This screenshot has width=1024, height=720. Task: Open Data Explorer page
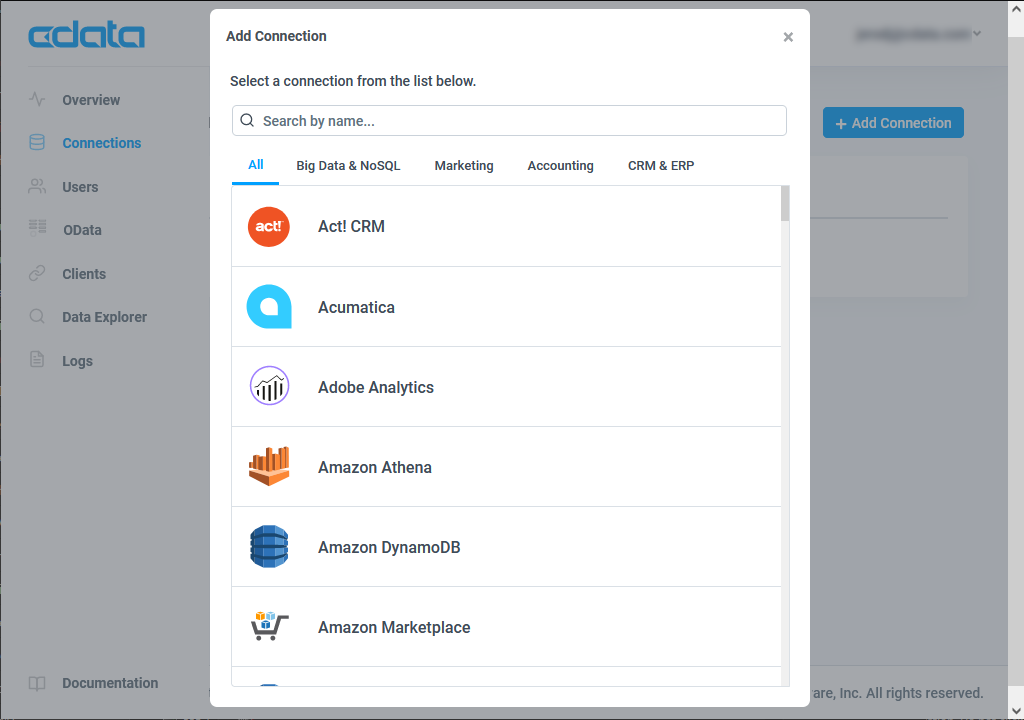point(104,317)
